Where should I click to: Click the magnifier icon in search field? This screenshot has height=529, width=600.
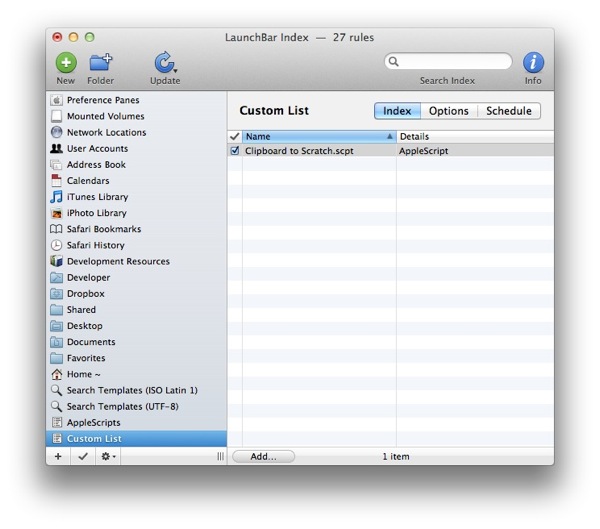[x=393, y=61]
